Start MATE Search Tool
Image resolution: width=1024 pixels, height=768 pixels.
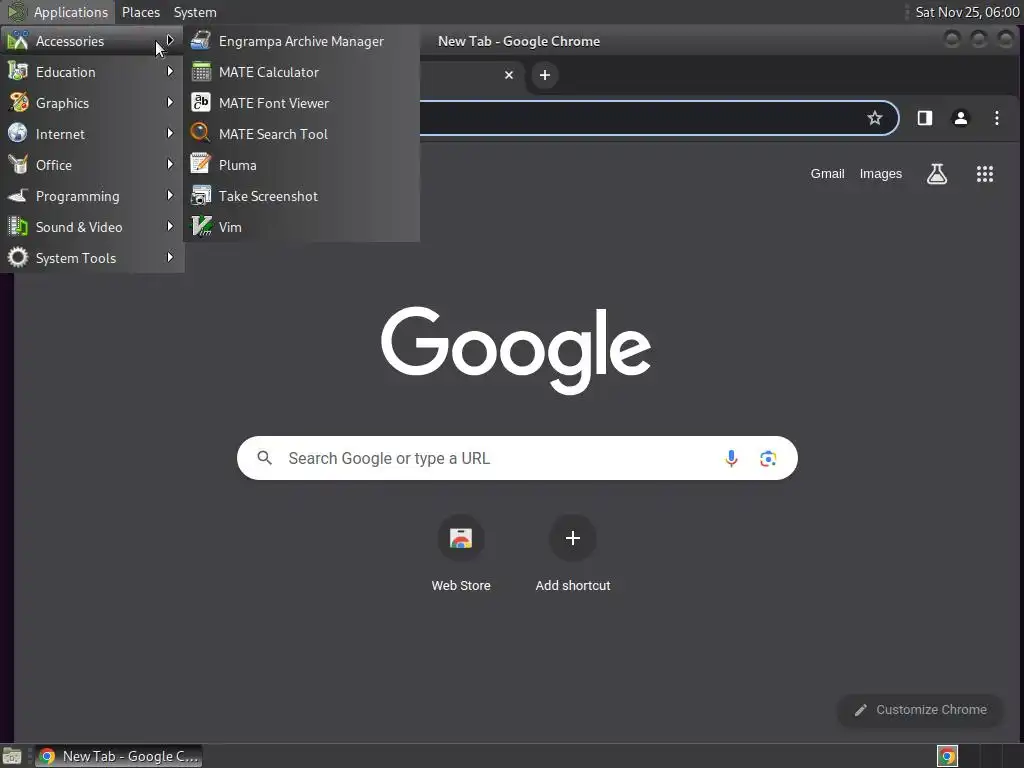pos(301,134)
